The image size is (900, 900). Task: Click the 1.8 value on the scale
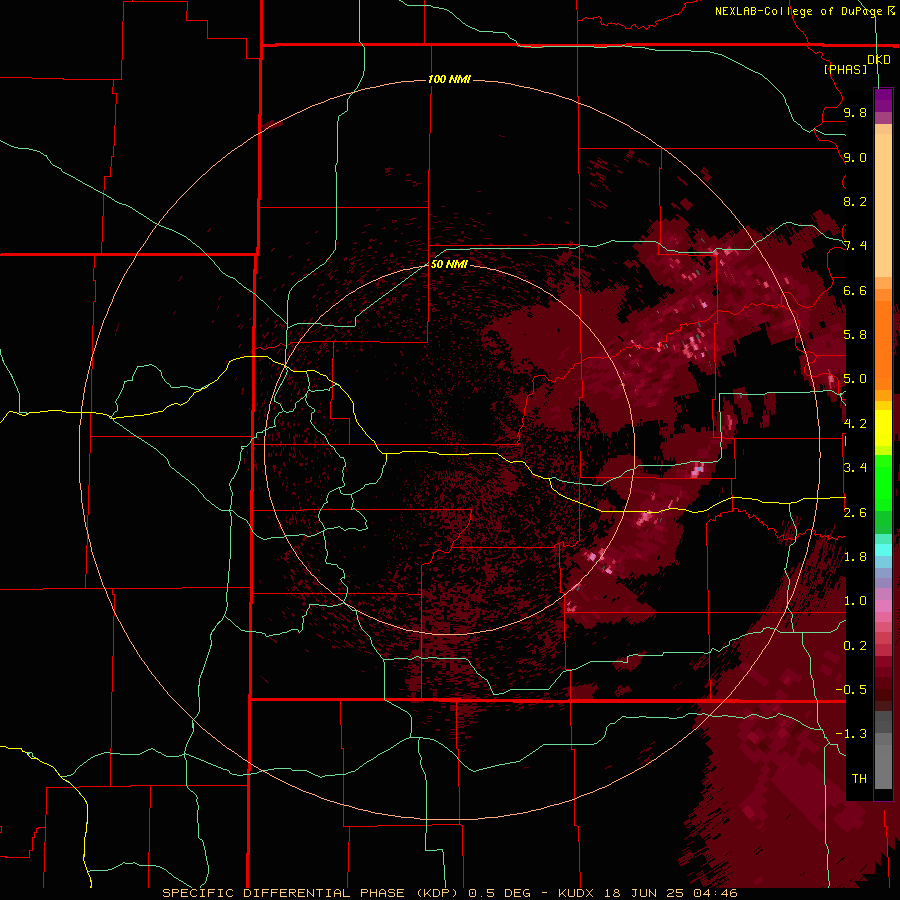855,557
